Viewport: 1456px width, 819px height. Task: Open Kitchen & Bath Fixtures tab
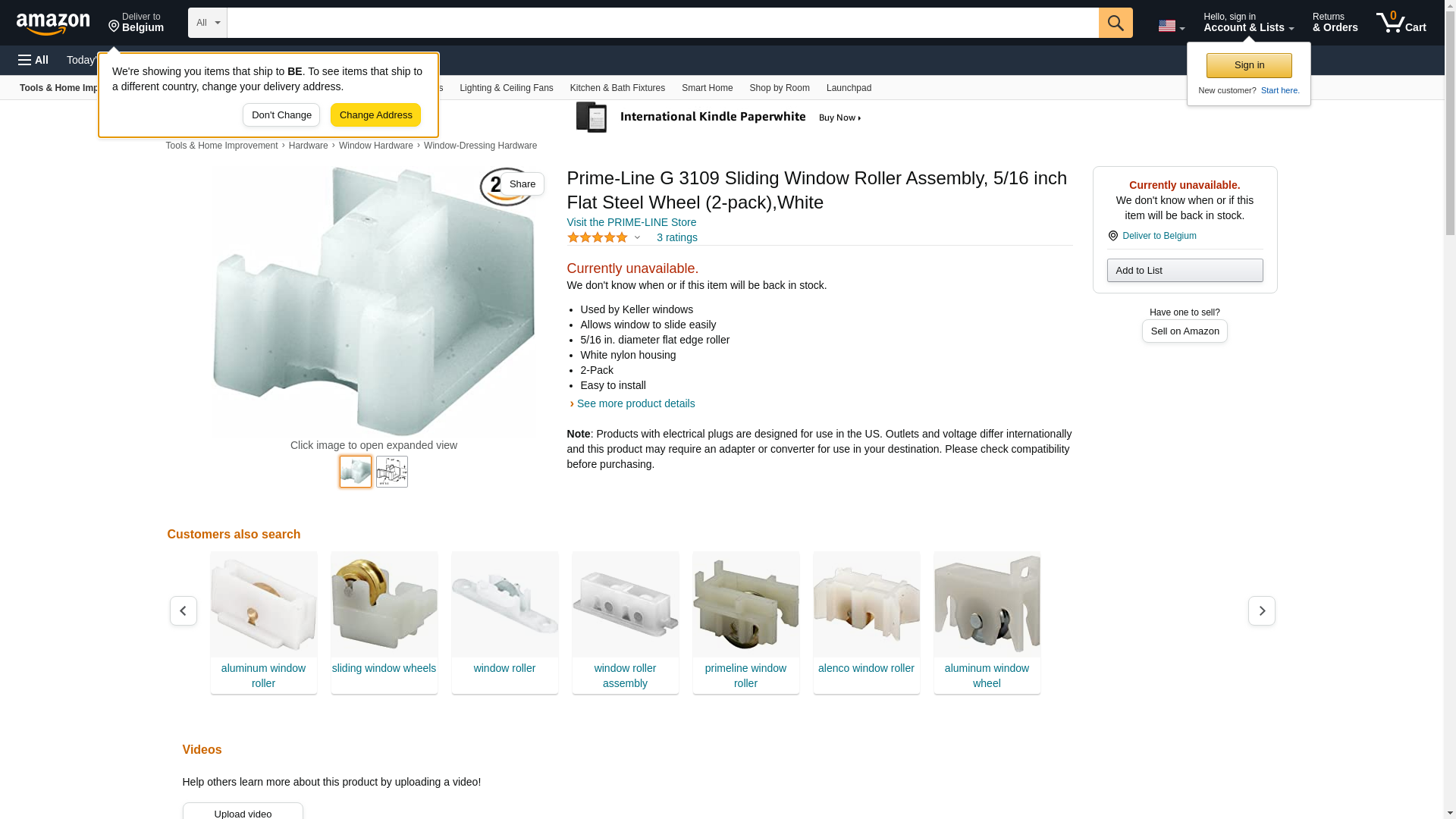(x=617, y=88)
